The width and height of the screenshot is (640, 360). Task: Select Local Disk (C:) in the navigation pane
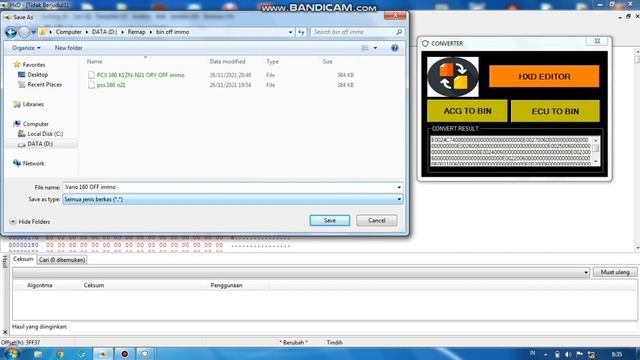pyautogui.click(x=40, y=134)
